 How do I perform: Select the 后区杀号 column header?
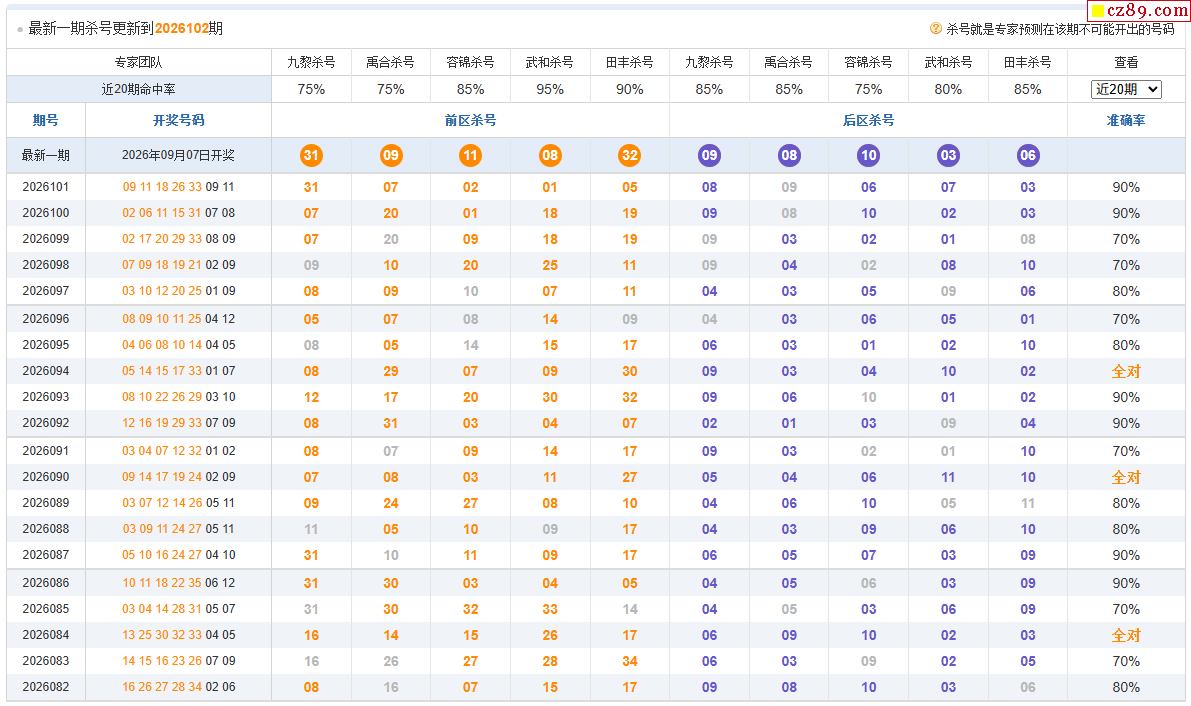(x=868, y=120)
